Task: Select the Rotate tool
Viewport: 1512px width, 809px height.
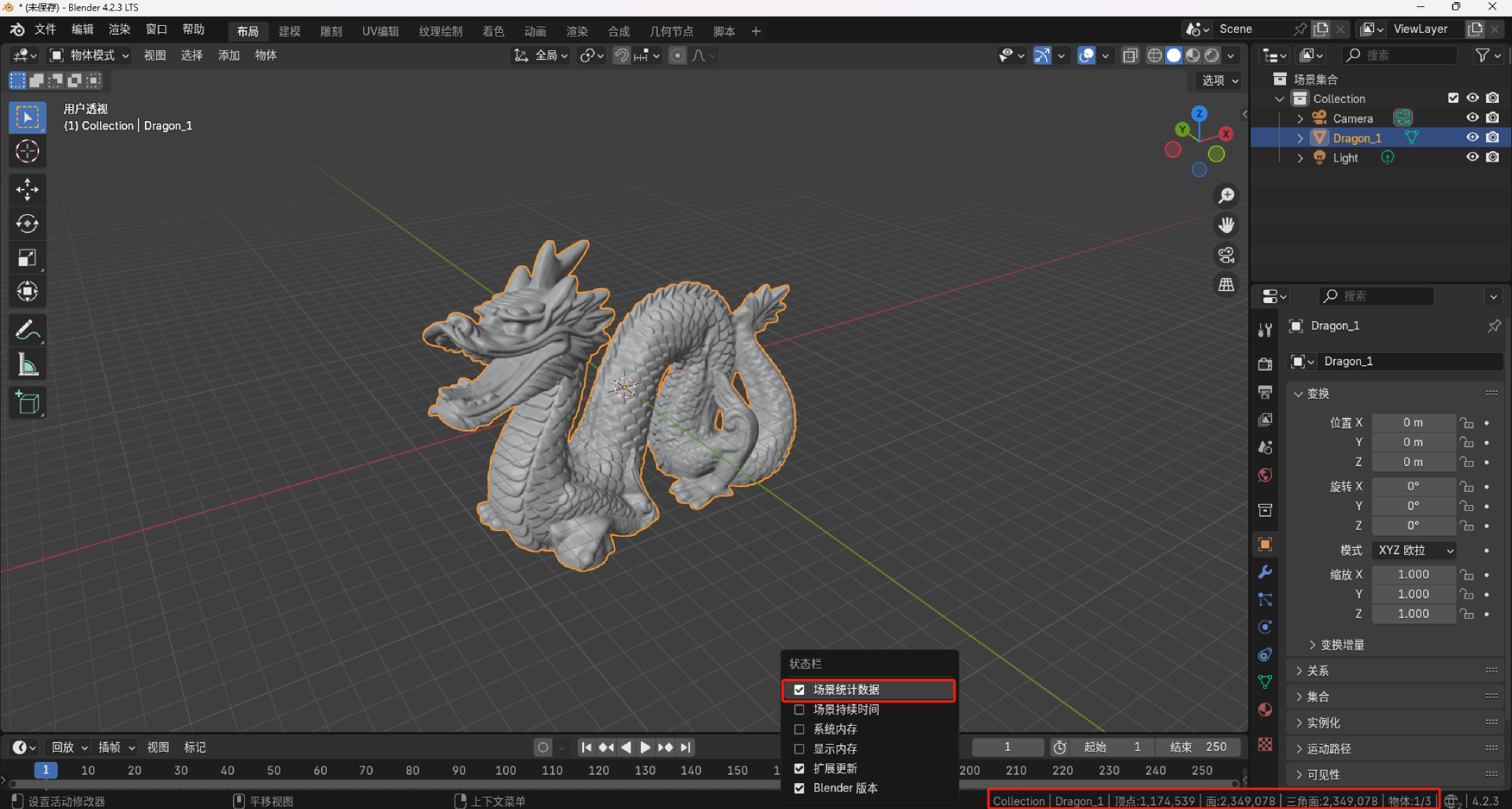Action: click(x=27, y=224)
